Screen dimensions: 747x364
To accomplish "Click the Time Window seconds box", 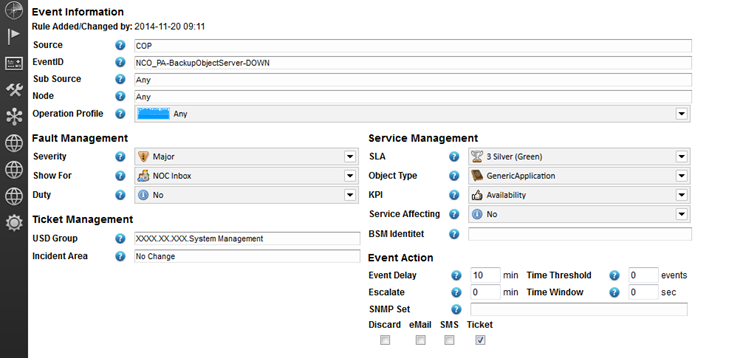I will [x=644, y=293].
